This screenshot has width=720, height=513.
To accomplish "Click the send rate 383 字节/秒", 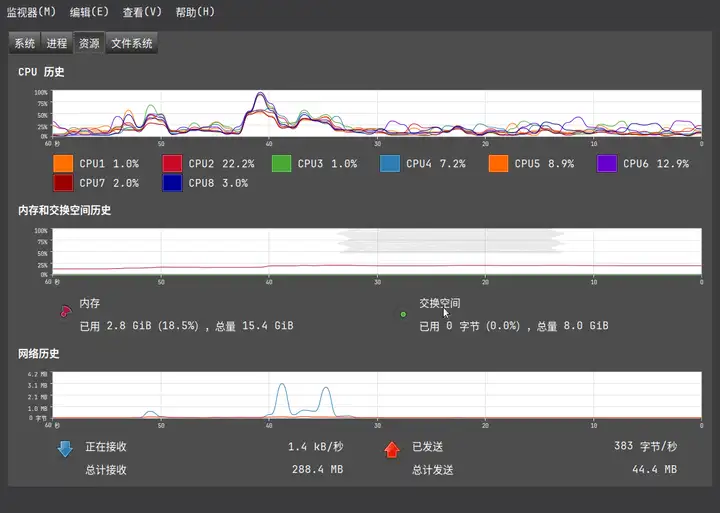I will tap(646, 446).
